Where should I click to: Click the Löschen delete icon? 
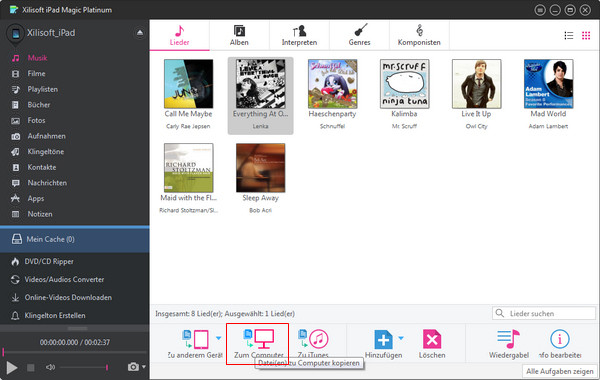pos(432,339)
